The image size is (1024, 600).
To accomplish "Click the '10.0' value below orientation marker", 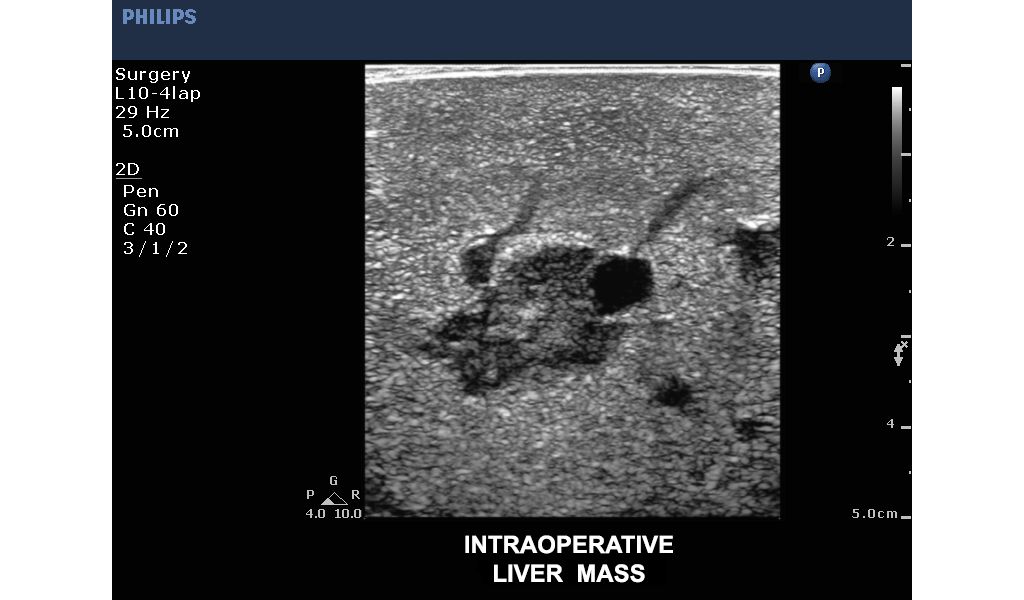I will (348, 514).
